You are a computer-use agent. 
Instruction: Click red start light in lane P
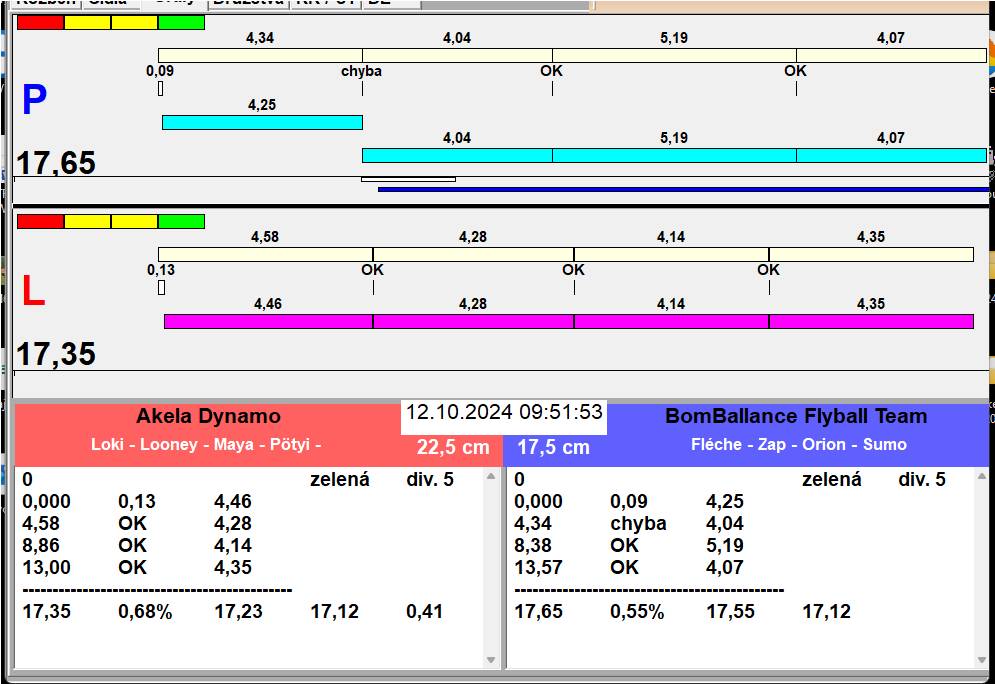[x=40, y=22]
